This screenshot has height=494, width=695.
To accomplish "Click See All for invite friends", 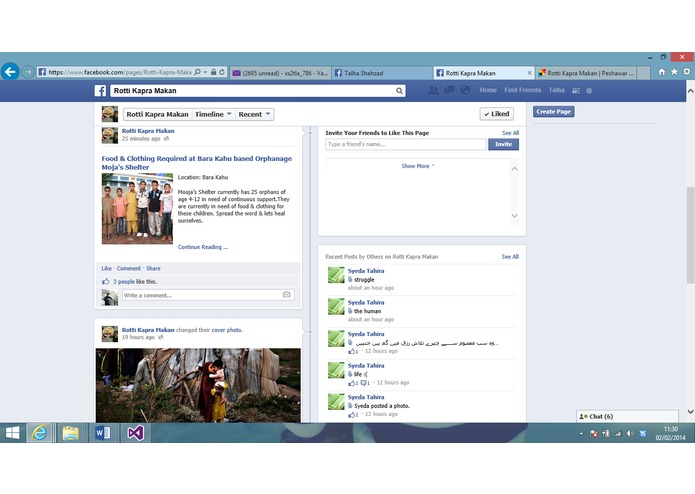I will pyautogui.click(x=510, y=133).
